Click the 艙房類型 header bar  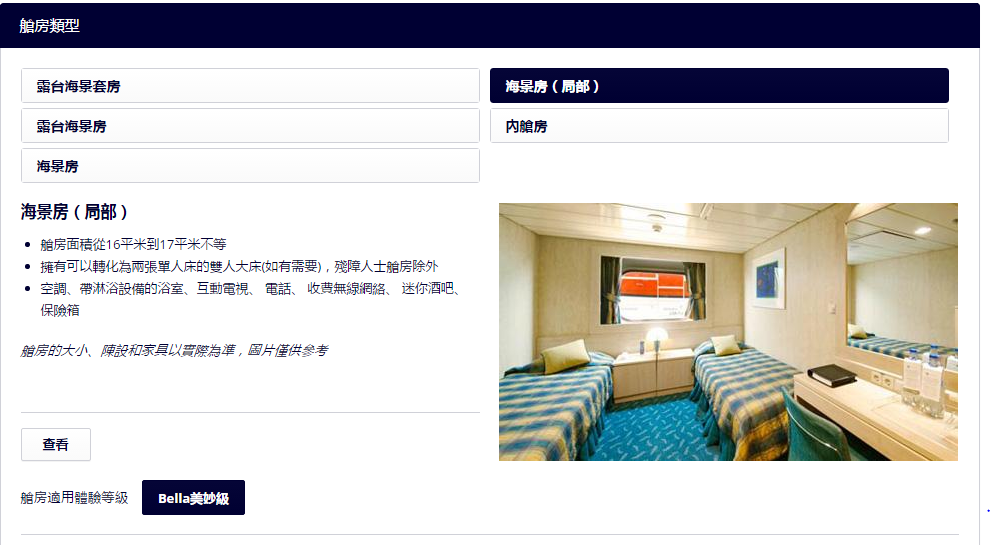[x=489, y=25]
